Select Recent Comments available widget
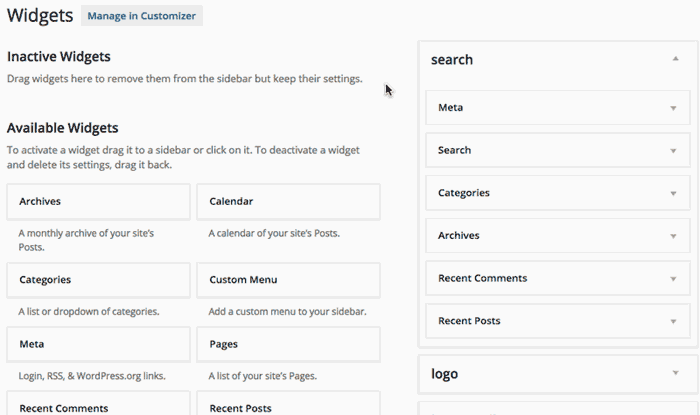The width and height of the screenshot is (700, 415). 98,403
